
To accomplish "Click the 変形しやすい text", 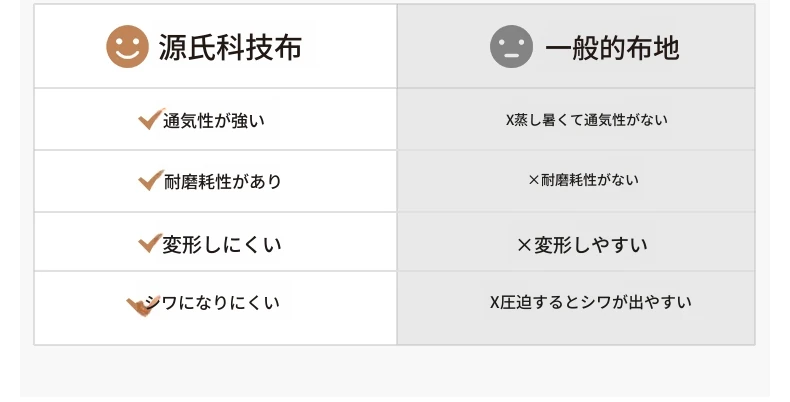I will pyautogui.click(x=590, y=245).
